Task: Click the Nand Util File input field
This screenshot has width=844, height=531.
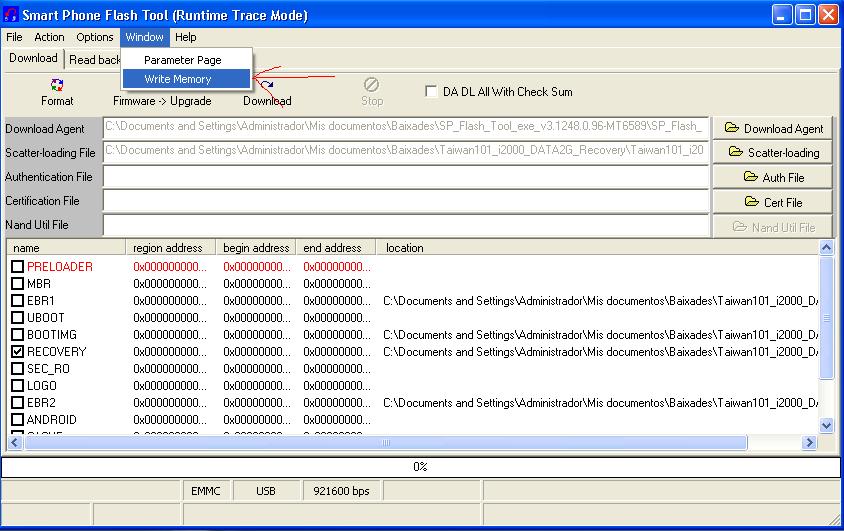Action: [x=406, y=225]
